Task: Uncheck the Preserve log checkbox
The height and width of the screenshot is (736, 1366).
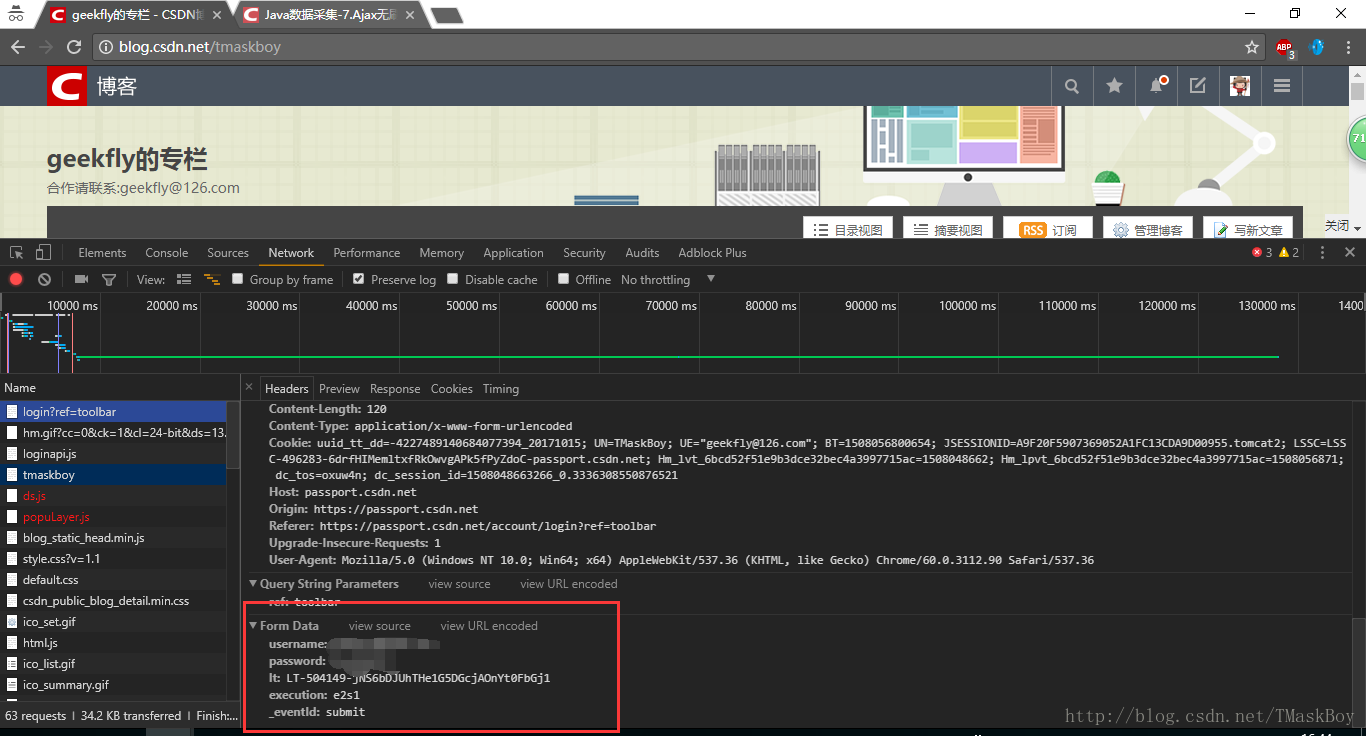Action: click(x=359, y=279)
